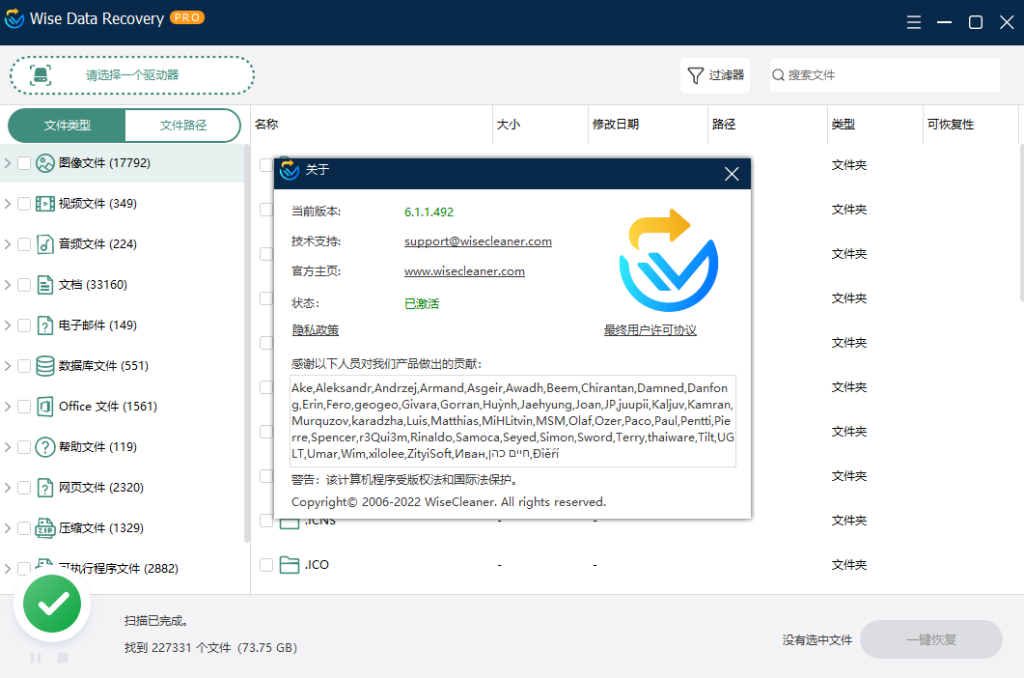The image size is (1024, 678).
Task: Check the 文档 (33160) checkbox
Action: coord(24,285)
